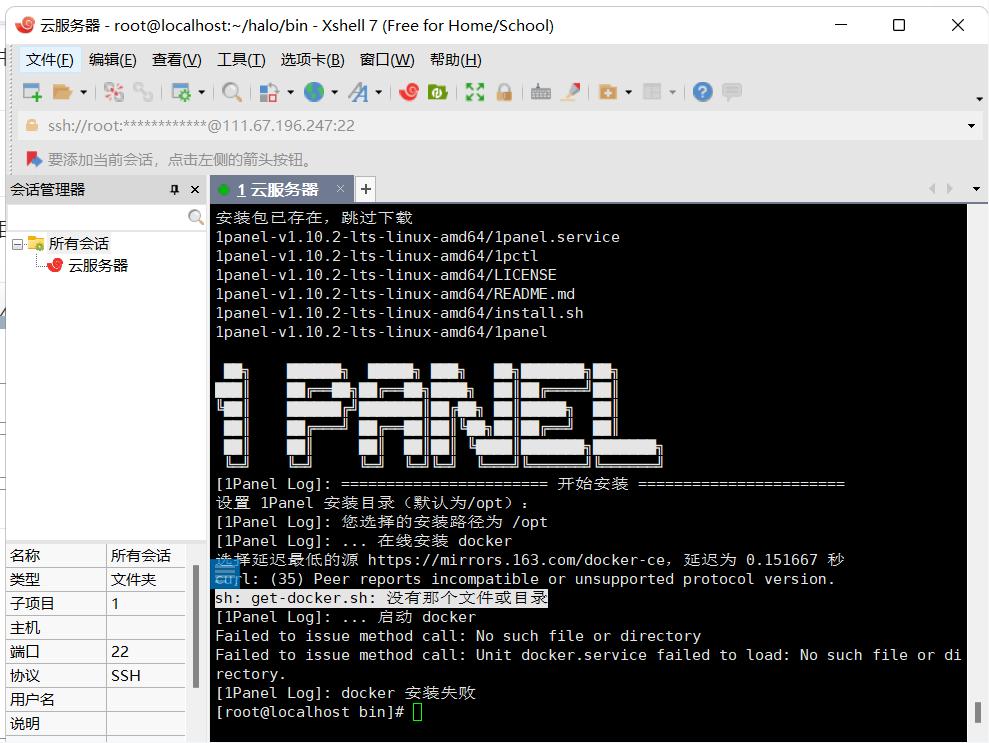Close the 1 云服务器 tab
989x743 pixels.
coord(341,189)
